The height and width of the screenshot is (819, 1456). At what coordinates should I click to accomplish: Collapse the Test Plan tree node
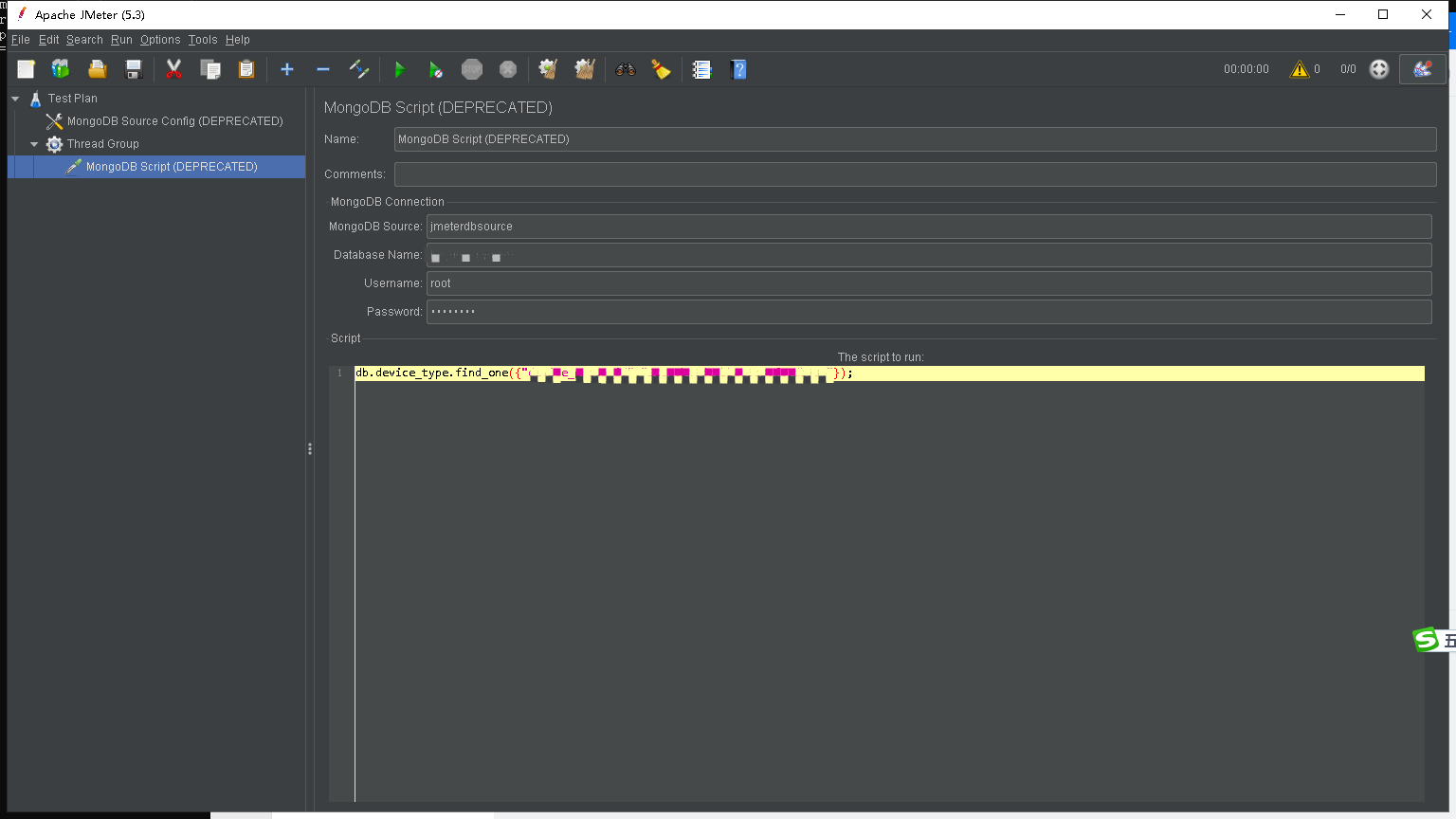click(x=15, y=99)
